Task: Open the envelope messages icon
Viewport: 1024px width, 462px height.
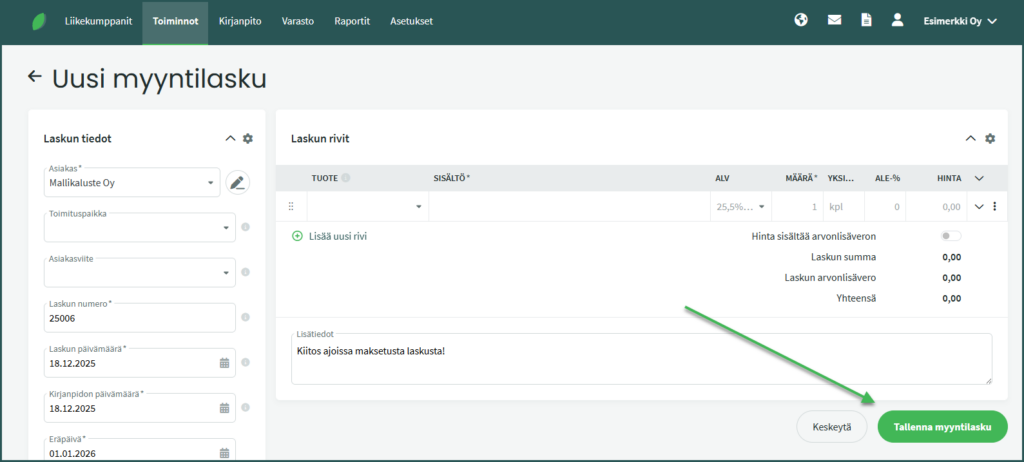Action: click(834, 20)
